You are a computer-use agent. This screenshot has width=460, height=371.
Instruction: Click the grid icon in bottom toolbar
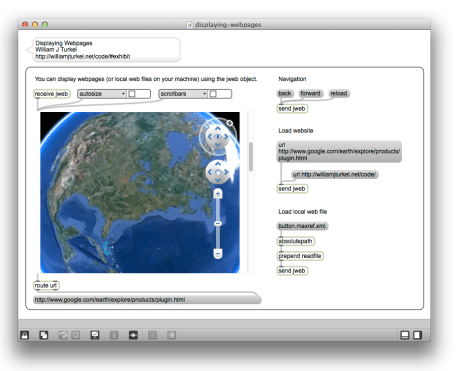152,335
